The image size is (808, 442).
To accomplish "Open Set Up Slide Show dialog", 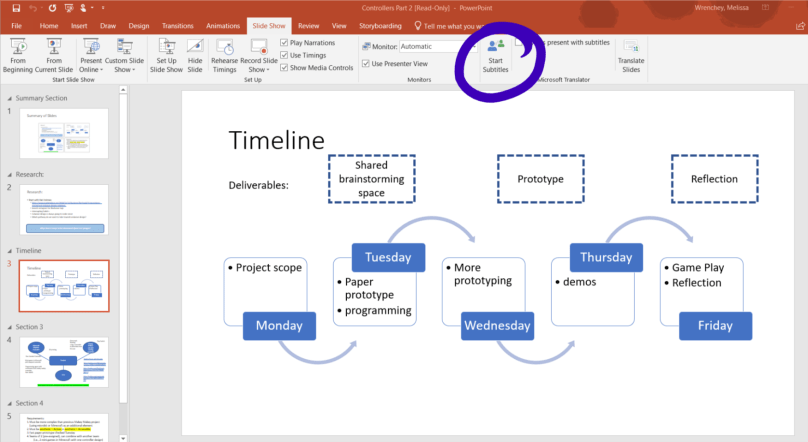I will [166, 56].
